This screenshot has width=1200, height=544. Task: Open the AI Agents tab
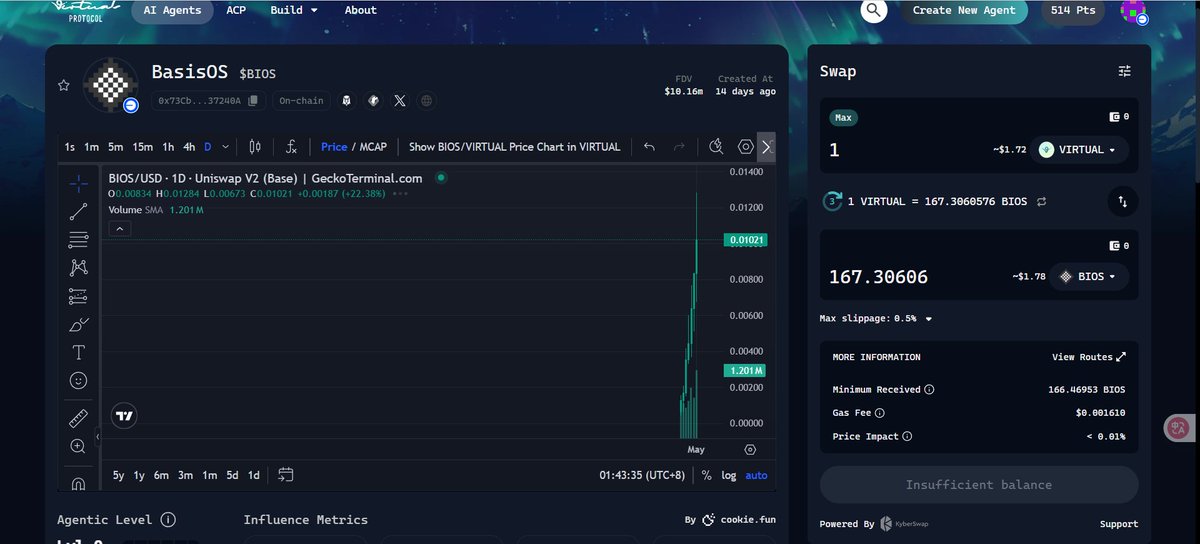click(x=172, y=10)
